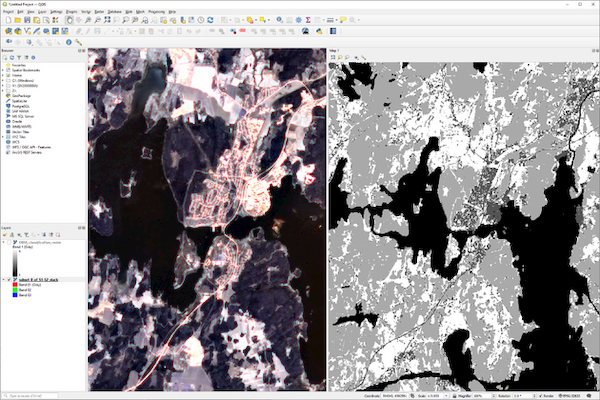
Task: Select PostgreSQL in Browser panel
Action: tap(20, 106)
